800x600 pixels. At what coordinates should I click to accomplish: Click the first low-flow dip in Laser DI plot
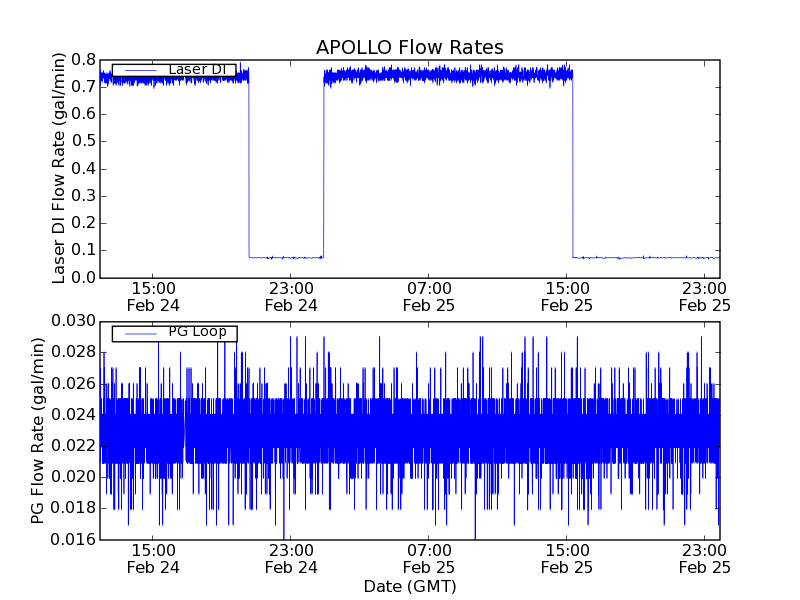[286, 257]
